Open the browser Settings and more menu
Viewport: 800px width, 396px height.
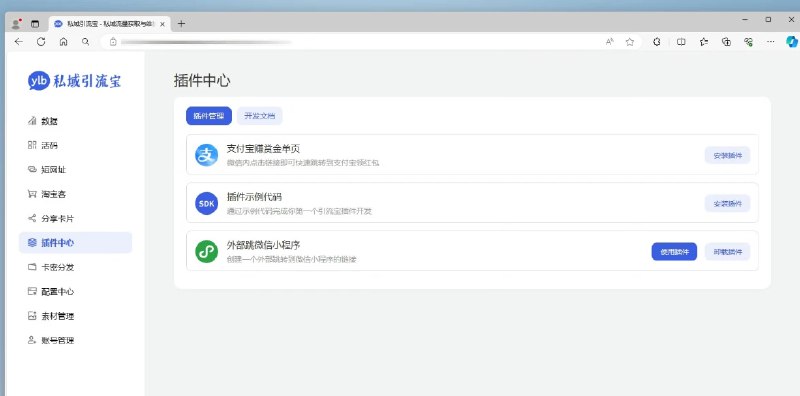[771, 42]
